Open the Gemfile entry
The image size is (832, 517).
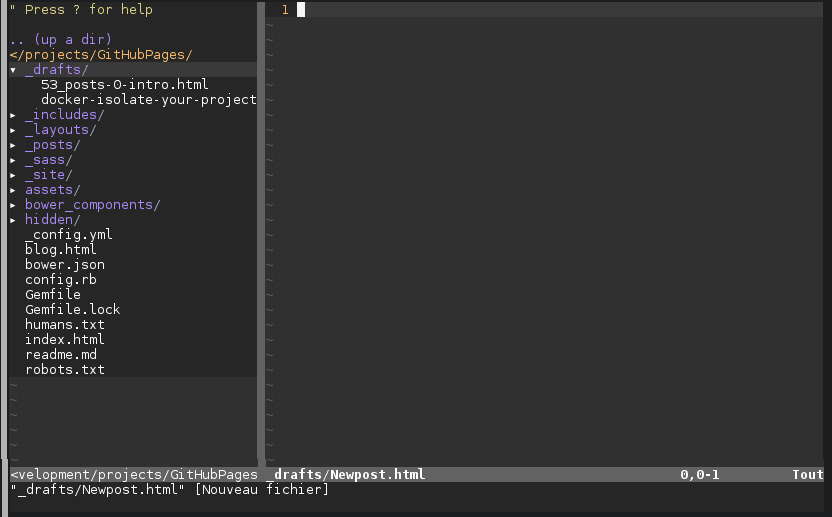(53, 294)
